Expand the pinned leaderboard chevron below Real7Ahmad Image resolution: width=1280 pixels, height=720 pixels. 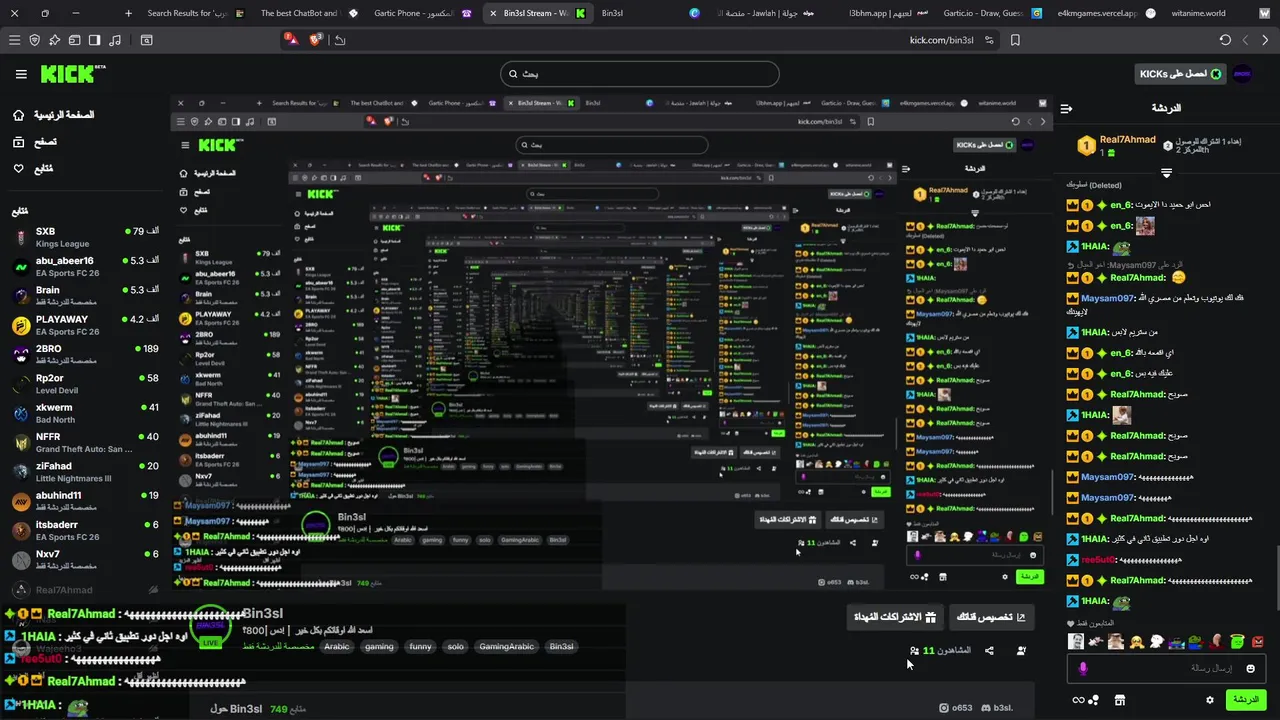tap(1166, 173)
